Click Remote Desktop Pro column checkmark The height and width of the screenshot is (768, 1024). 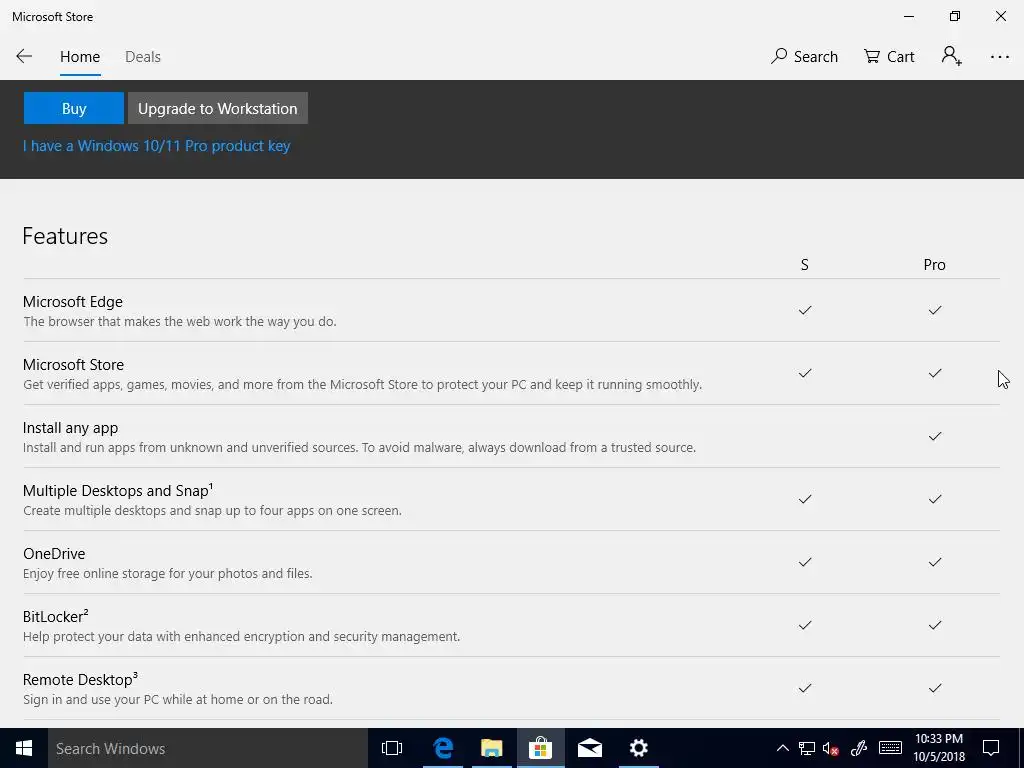[935, 688]
